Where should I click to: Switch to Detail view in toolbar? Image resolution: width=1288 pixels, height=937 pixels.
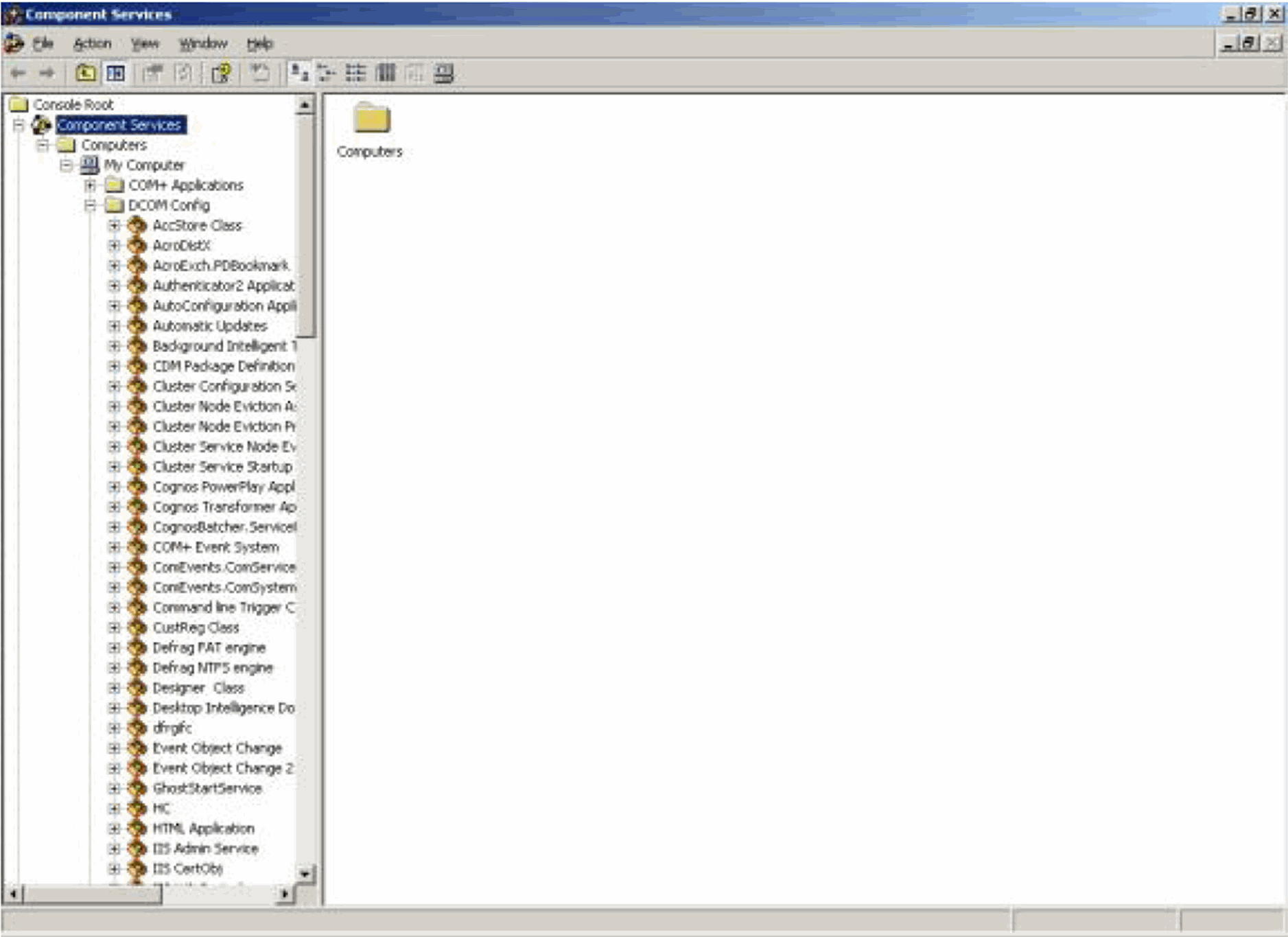(386, 73)
